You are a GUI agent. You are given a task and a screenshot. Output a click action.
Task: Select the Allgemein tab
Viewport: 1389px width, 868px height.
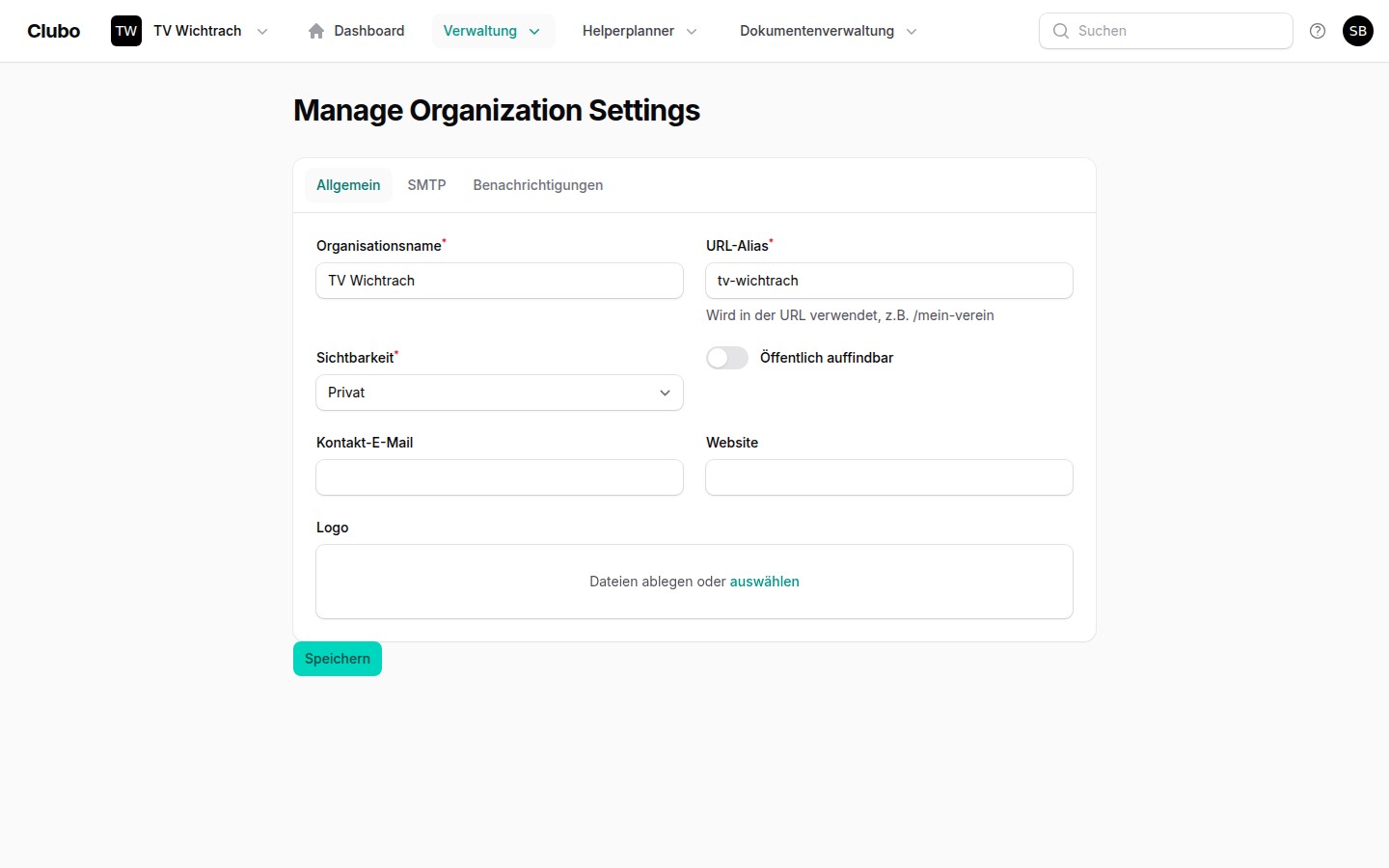point(348,185)
